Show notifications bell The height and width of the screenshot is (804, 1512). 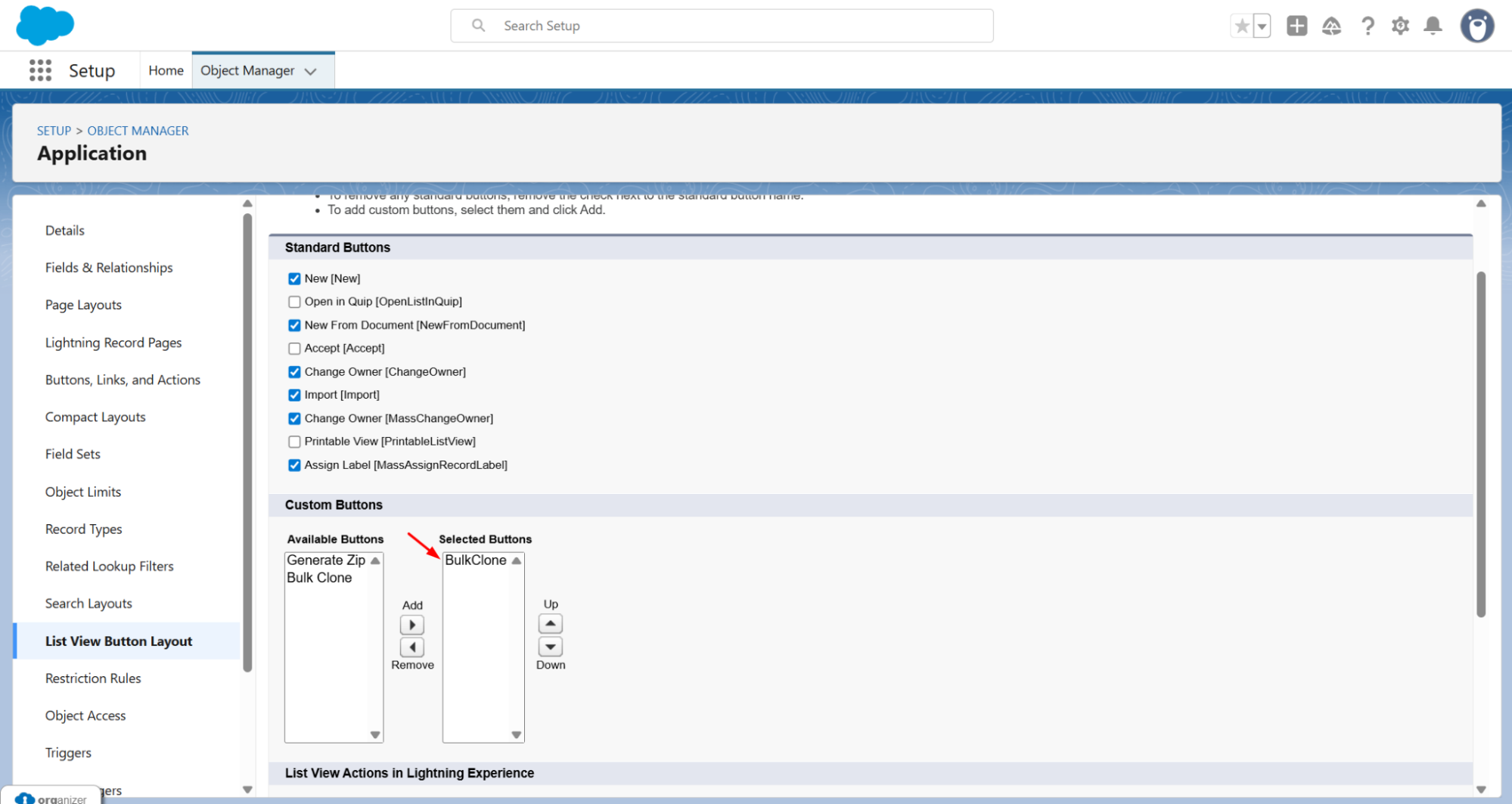(1433, 26)
